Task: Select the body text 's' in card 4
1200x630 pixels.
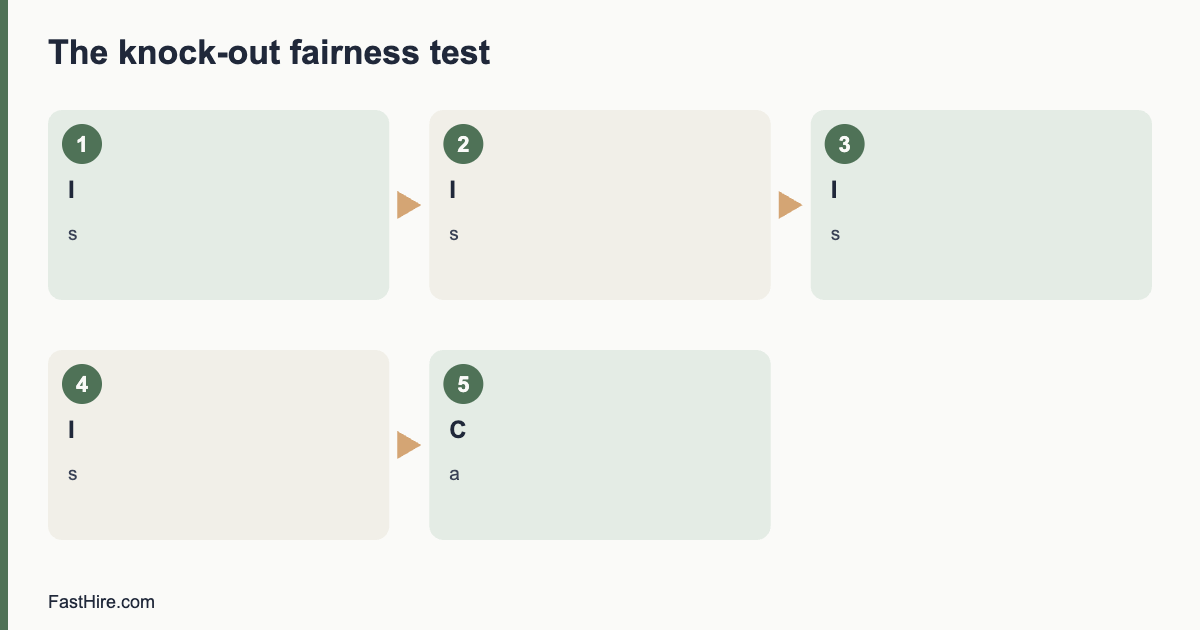Action: 72,474
